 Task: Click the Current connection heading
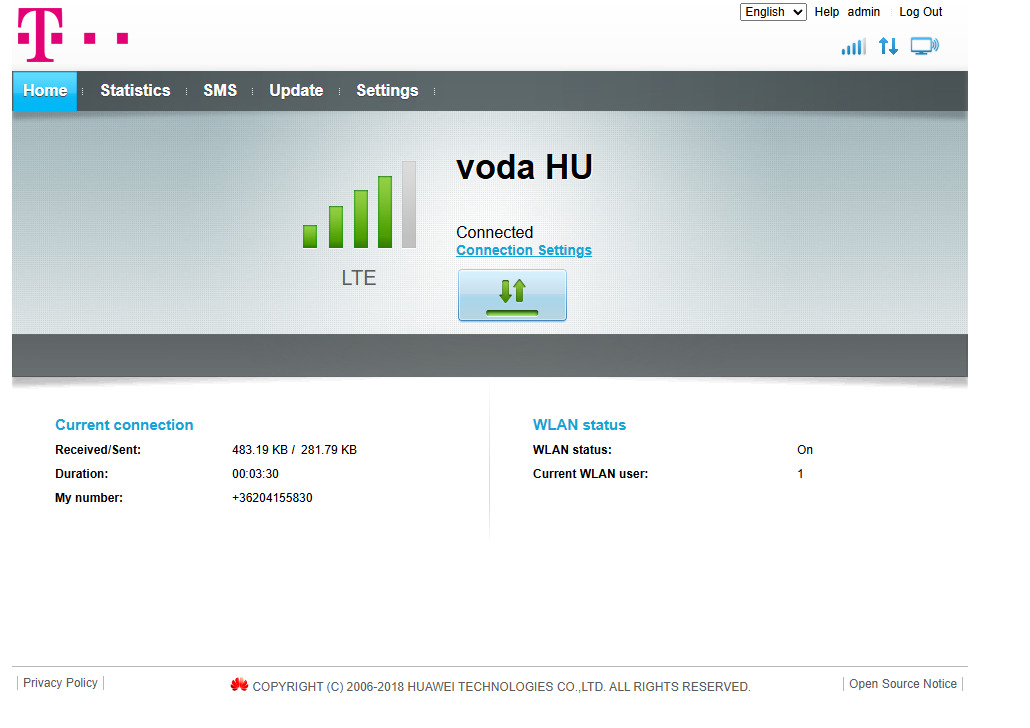(x=124, y=425)
